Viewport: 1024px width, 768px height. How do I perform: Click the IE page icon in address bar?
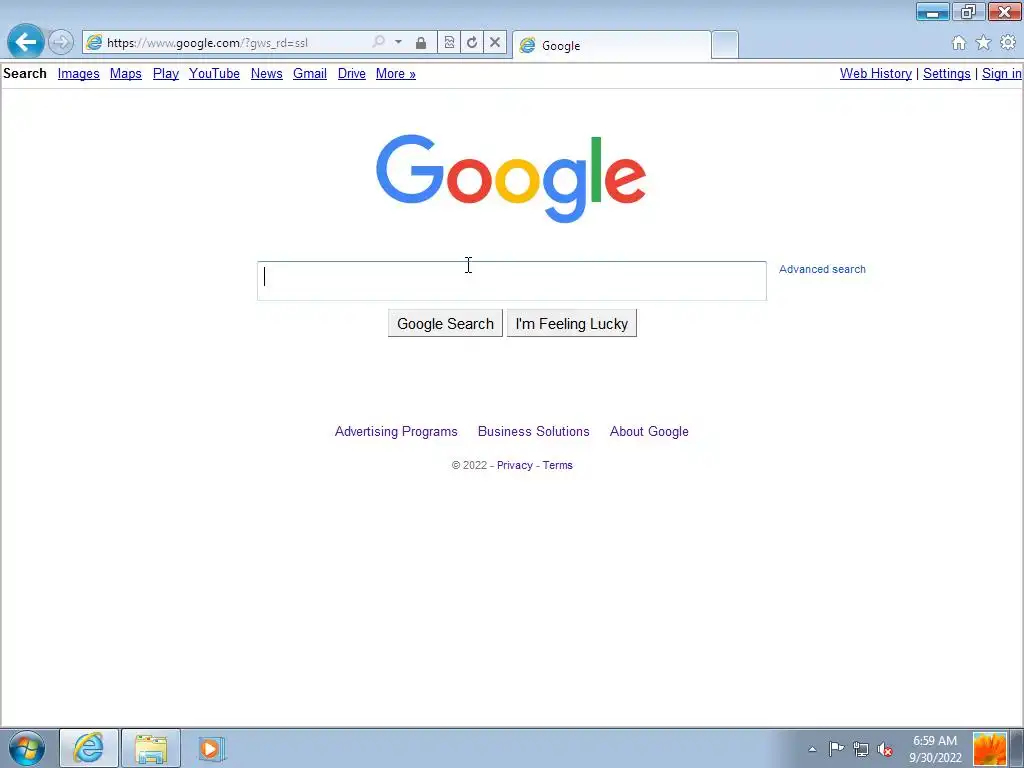(x=94, y=42)
